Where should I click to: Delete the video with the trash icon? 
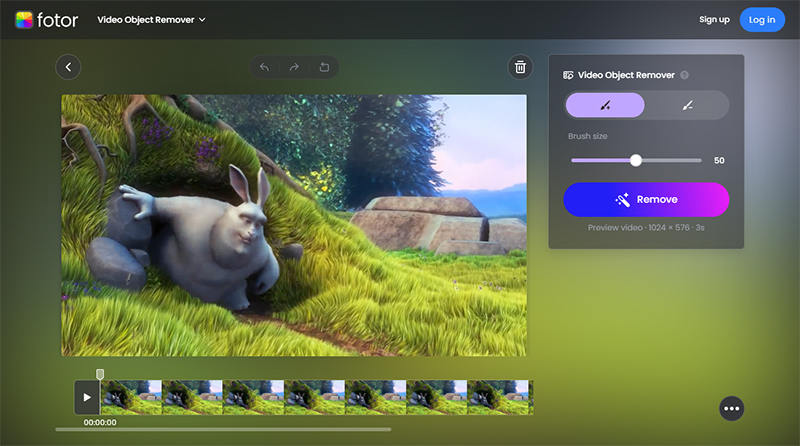point(520,67)
